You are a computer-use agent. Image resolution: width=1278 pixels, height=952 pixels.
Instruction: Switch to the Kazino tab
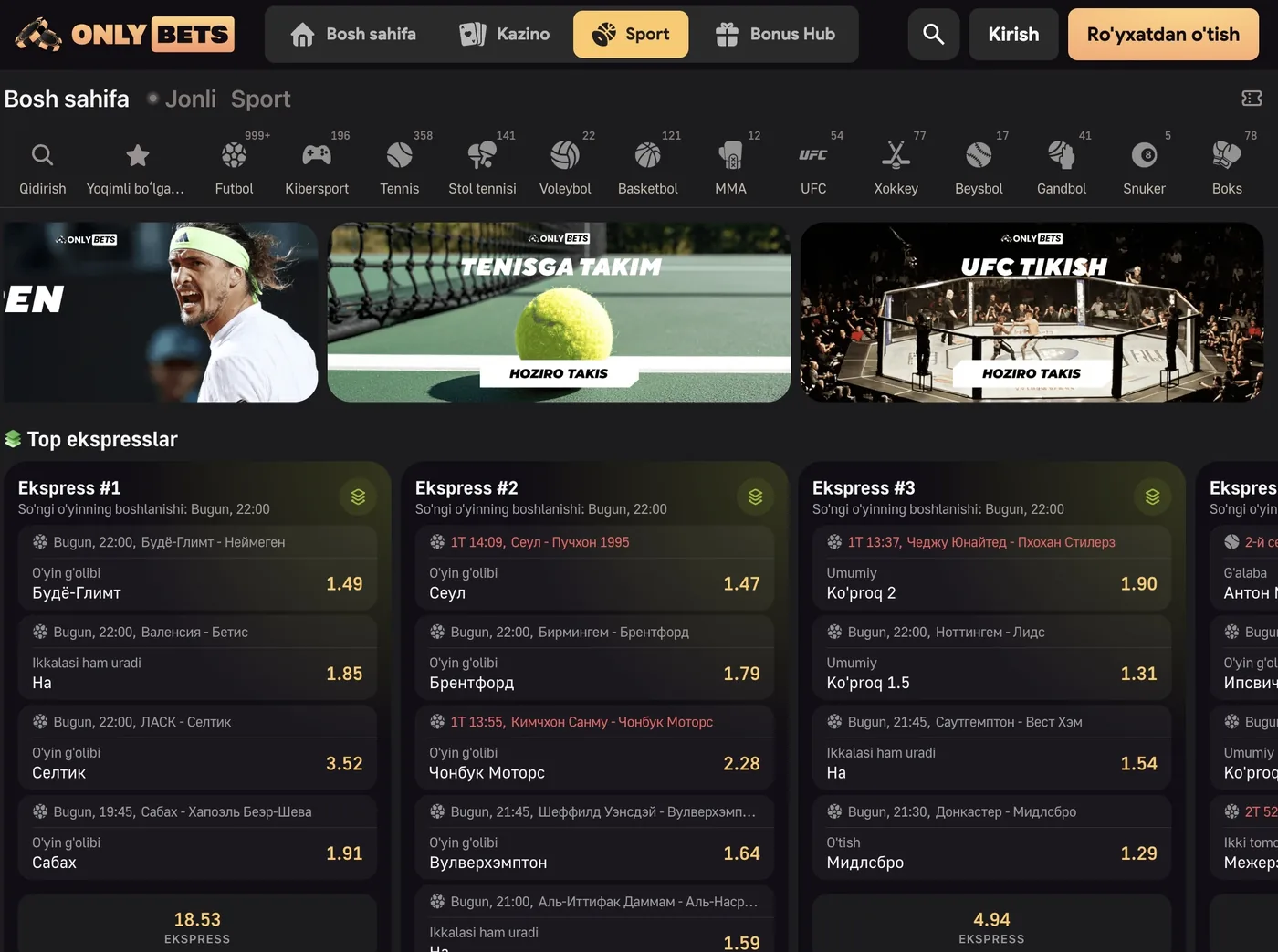[504, 35]
